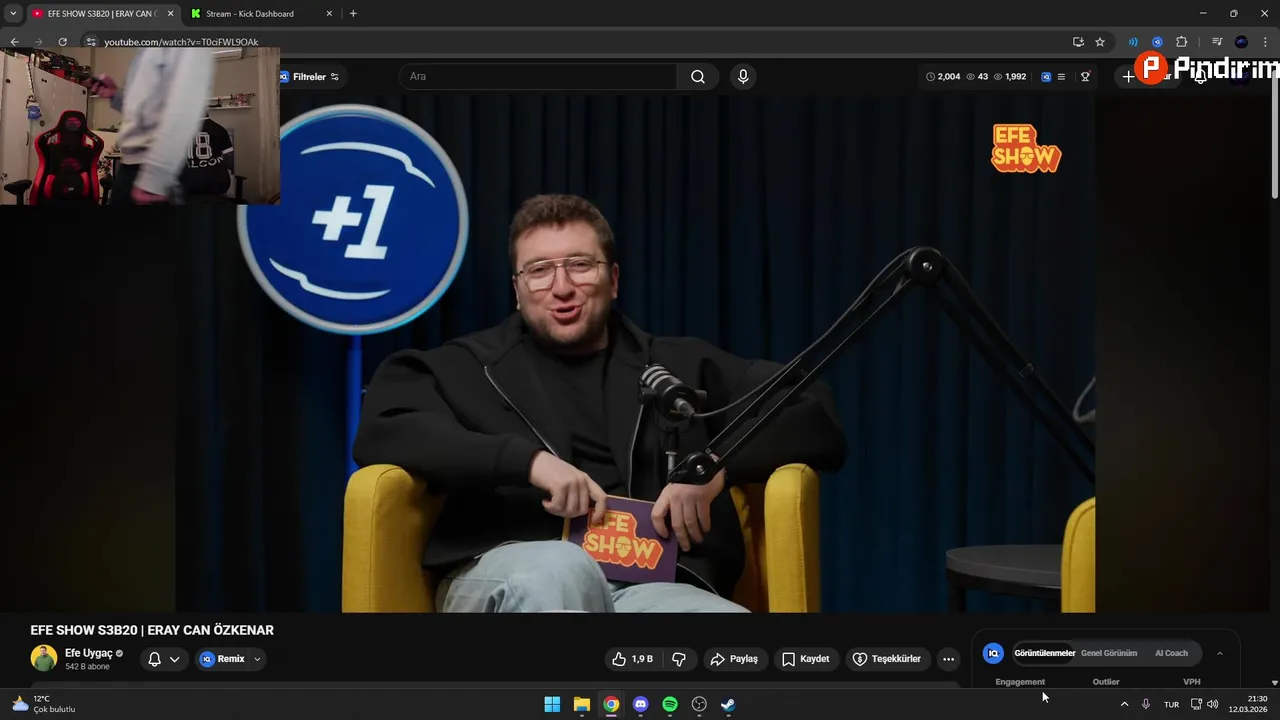Screen dimensions: 1280x720
Task: Expand subscription options chevron beside the bell
Action: click(x=174, y=659)
